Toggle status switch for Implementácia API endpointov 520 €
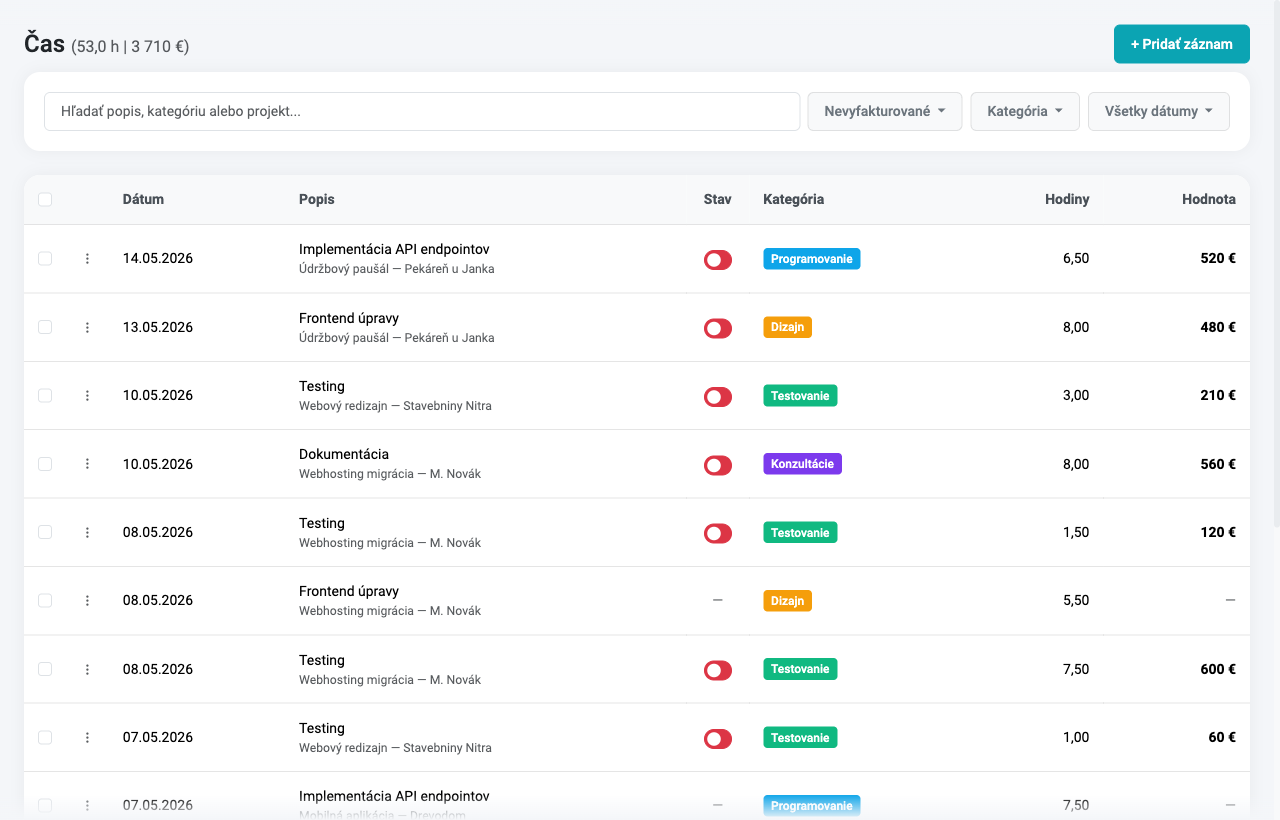 [718, 260]
